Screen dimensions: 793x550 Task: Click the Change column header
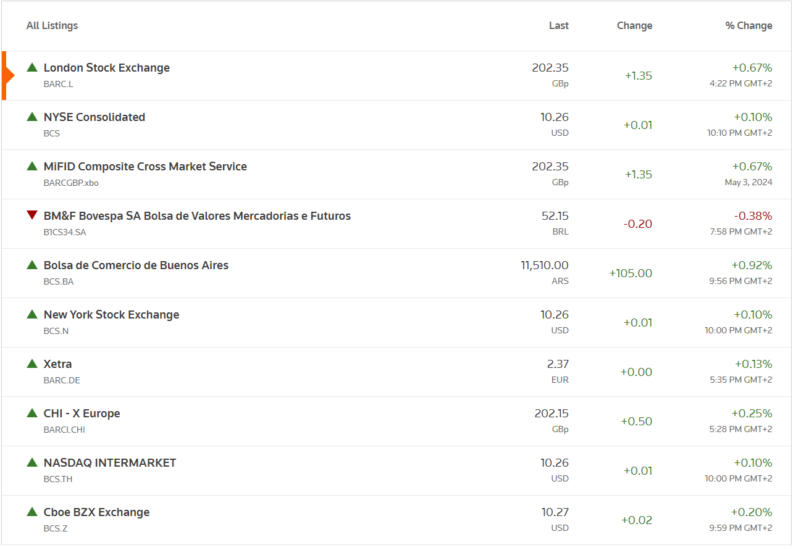[x=634, y=26]
